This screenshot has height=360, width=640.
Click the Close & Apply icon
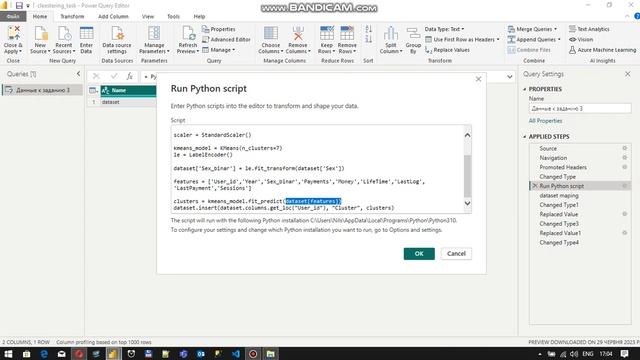[13, 39]
